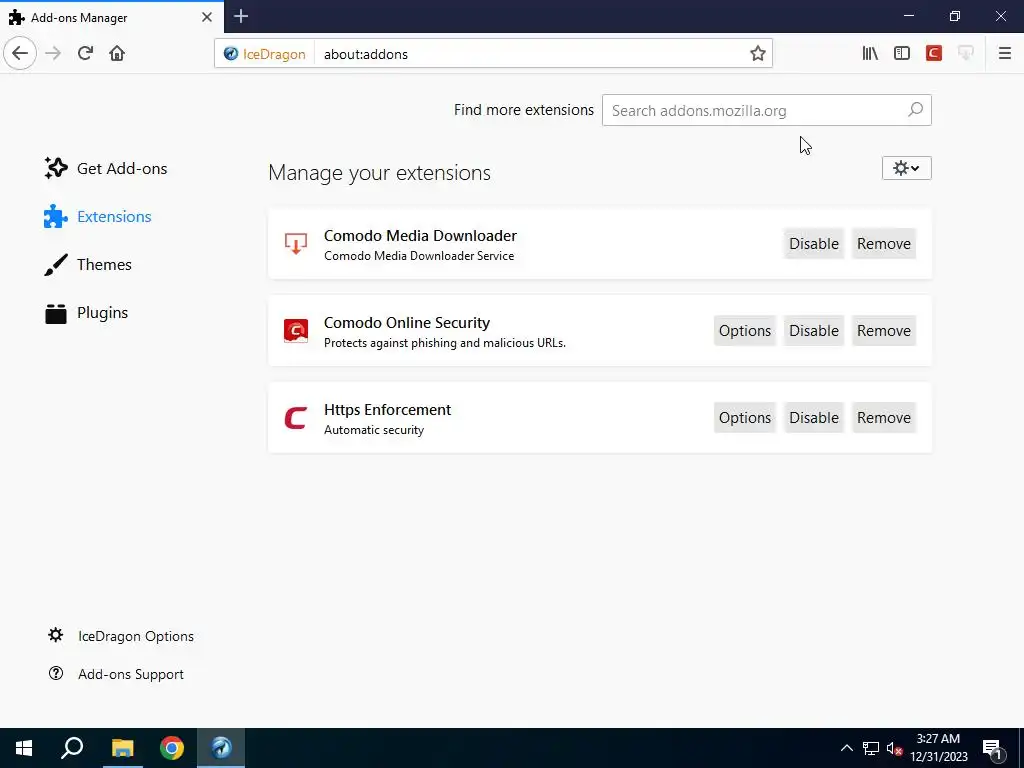Click the Comodo Media Downloader title

(x=420, y=236)
